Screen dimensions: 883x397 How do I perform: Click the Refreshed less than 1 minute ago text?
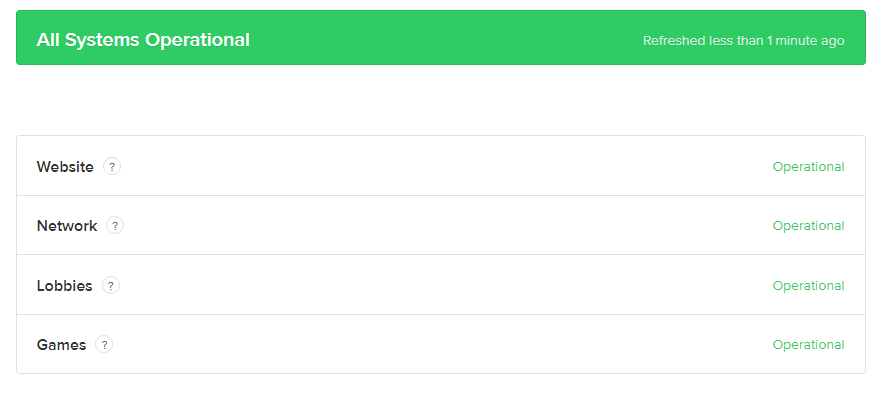[x=743, y=41]
